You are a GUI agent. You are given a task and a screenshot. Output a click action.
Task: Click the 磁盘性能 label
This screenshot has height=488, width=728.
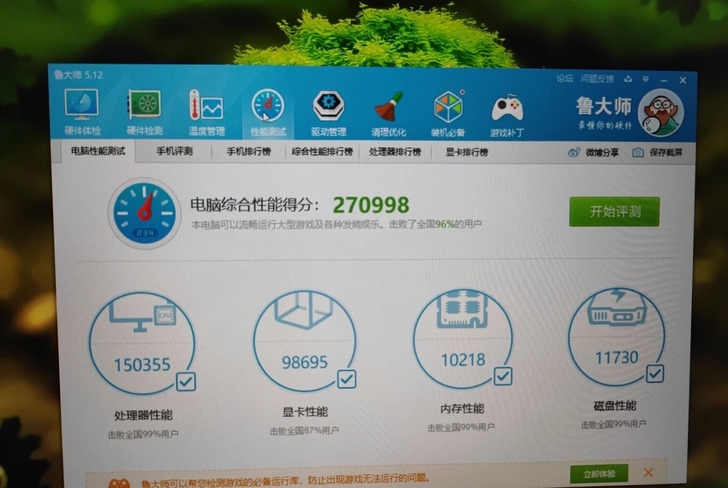[615, 406]
